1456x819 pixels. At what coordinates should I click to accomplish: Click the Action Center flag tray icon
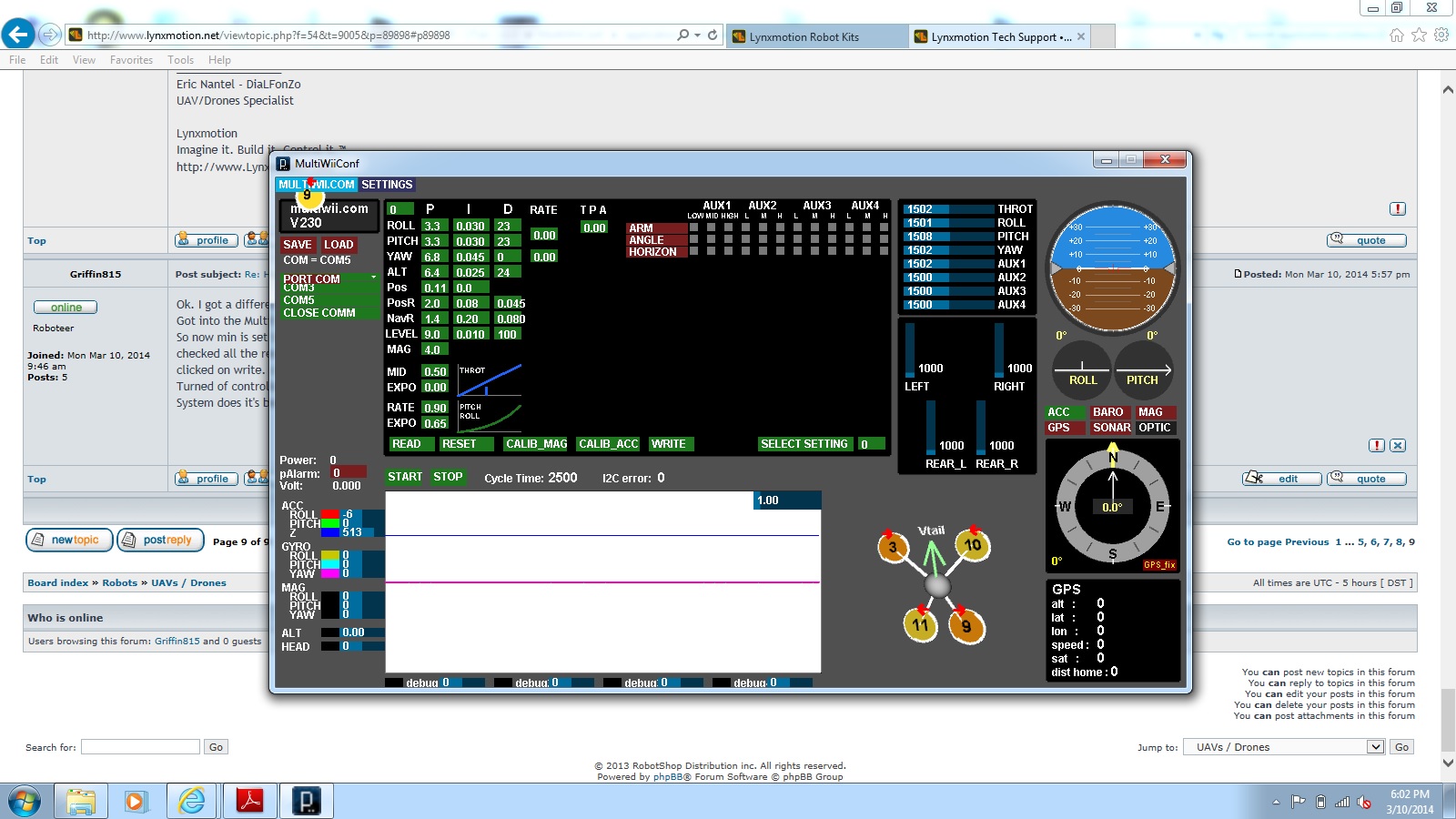point(1299,802)
